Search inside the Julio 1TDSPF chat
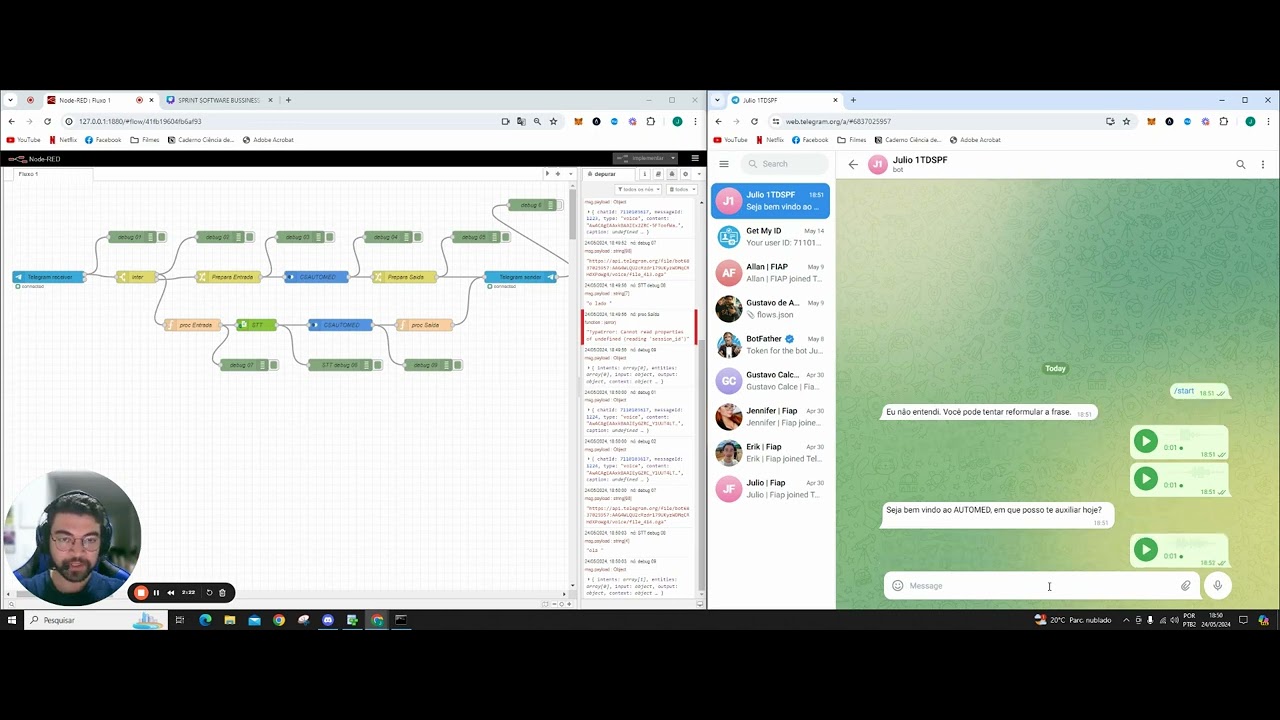 (x=1241, y=165)
